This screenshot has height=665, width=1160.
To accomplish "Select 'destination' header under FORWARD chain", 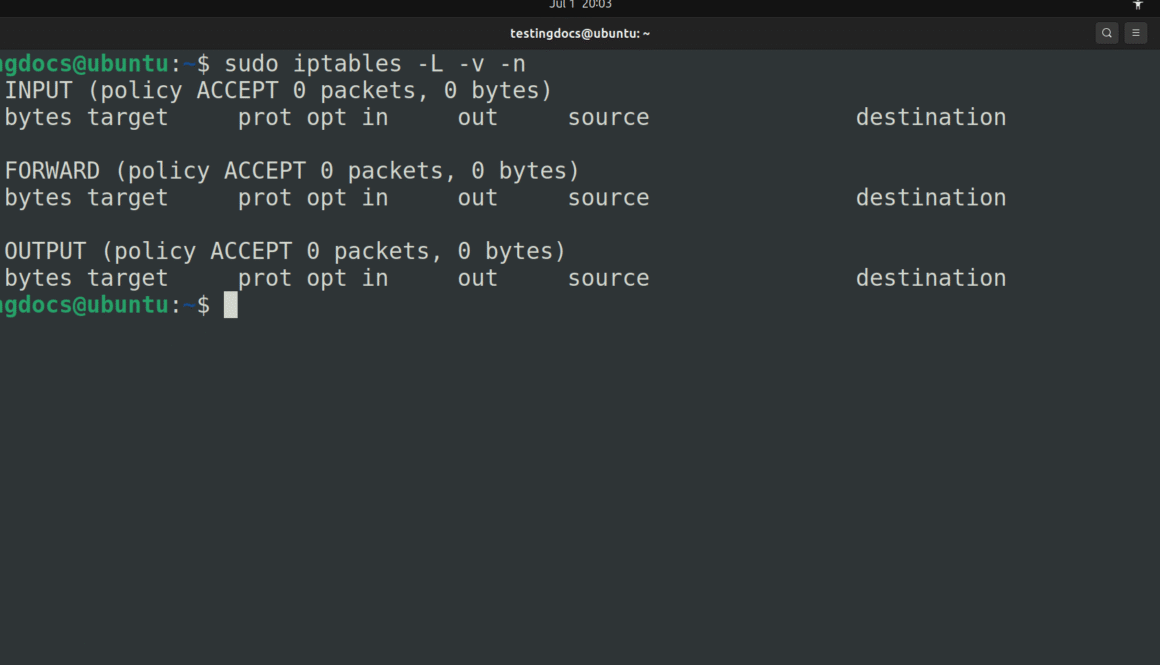I will 931,198.
